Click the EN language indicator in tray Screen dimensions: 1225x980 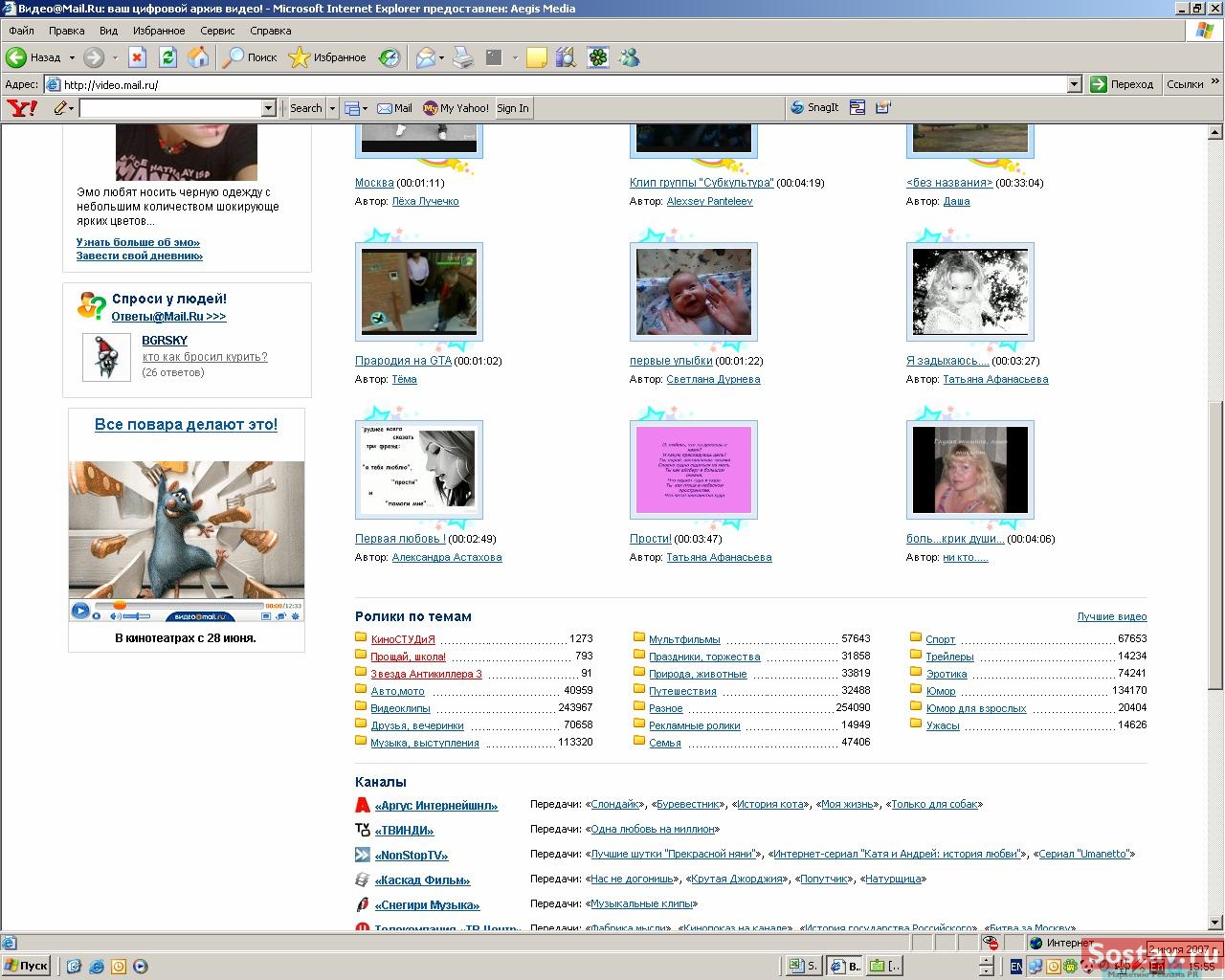click(x=1015, y=967)
